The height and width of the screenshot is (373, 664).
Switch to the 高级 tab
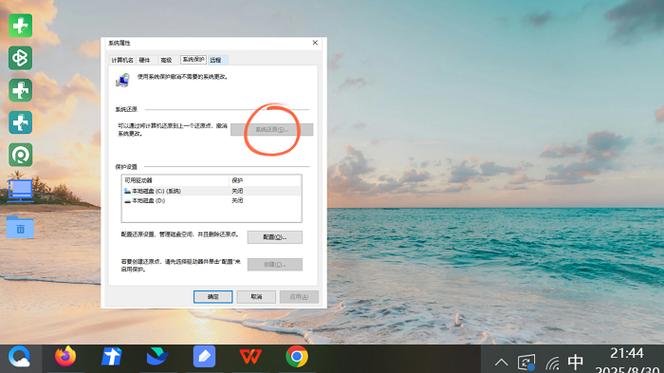point(166,60)
